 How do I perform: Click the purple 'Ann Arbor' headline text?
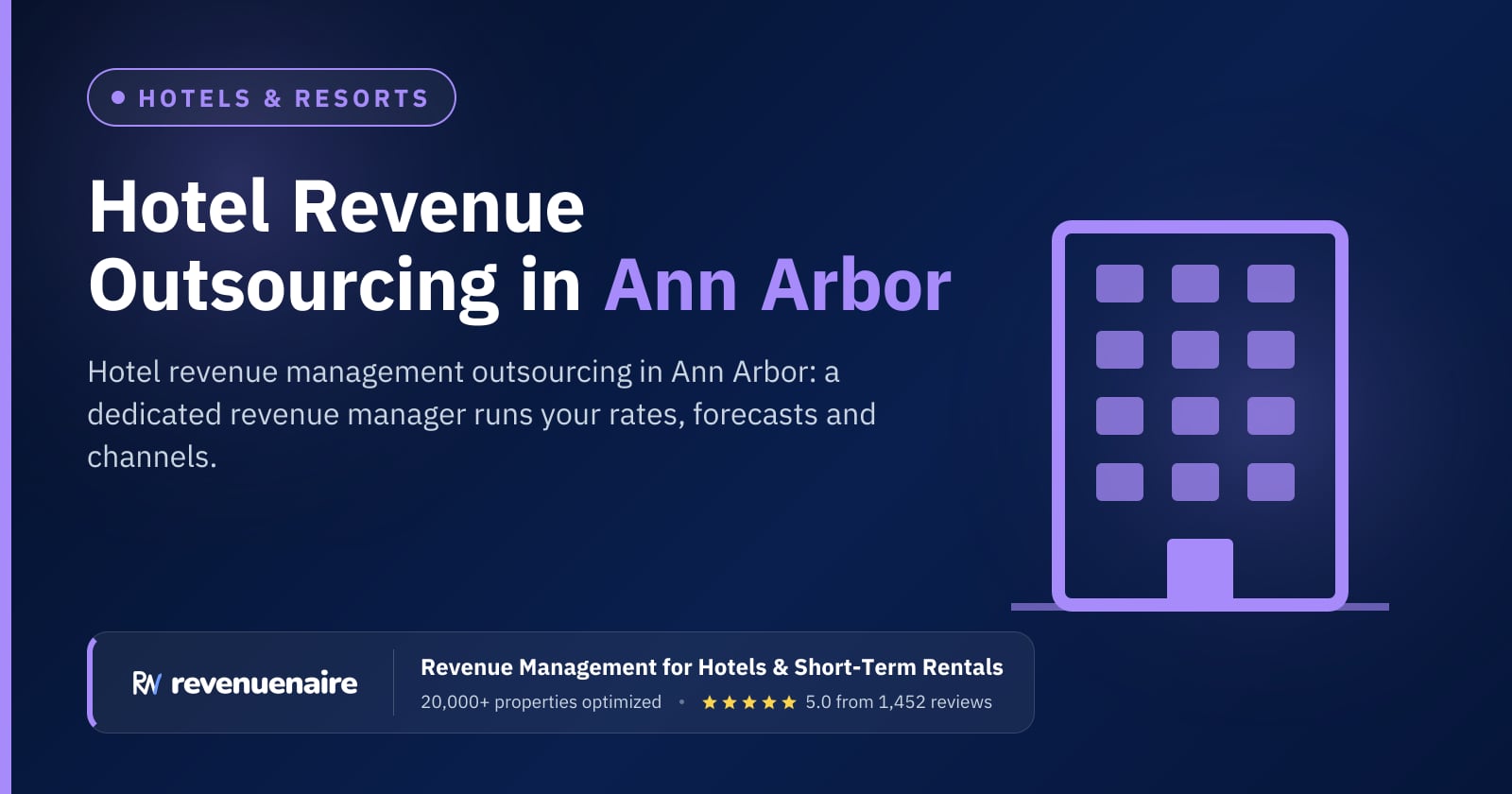[778, 285]
